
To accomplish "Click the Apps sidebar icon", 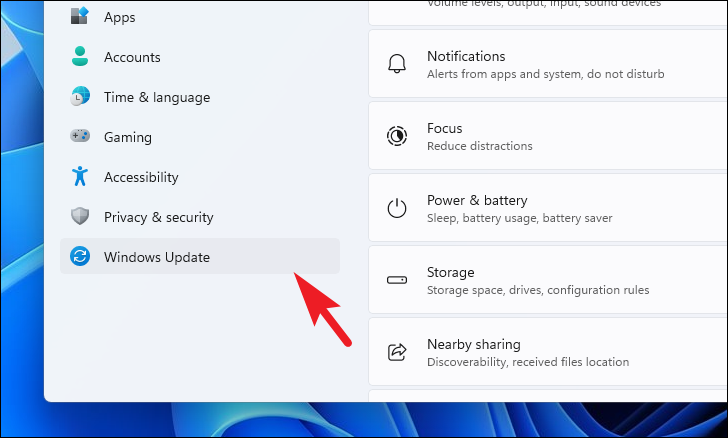I will pos(79,16).
